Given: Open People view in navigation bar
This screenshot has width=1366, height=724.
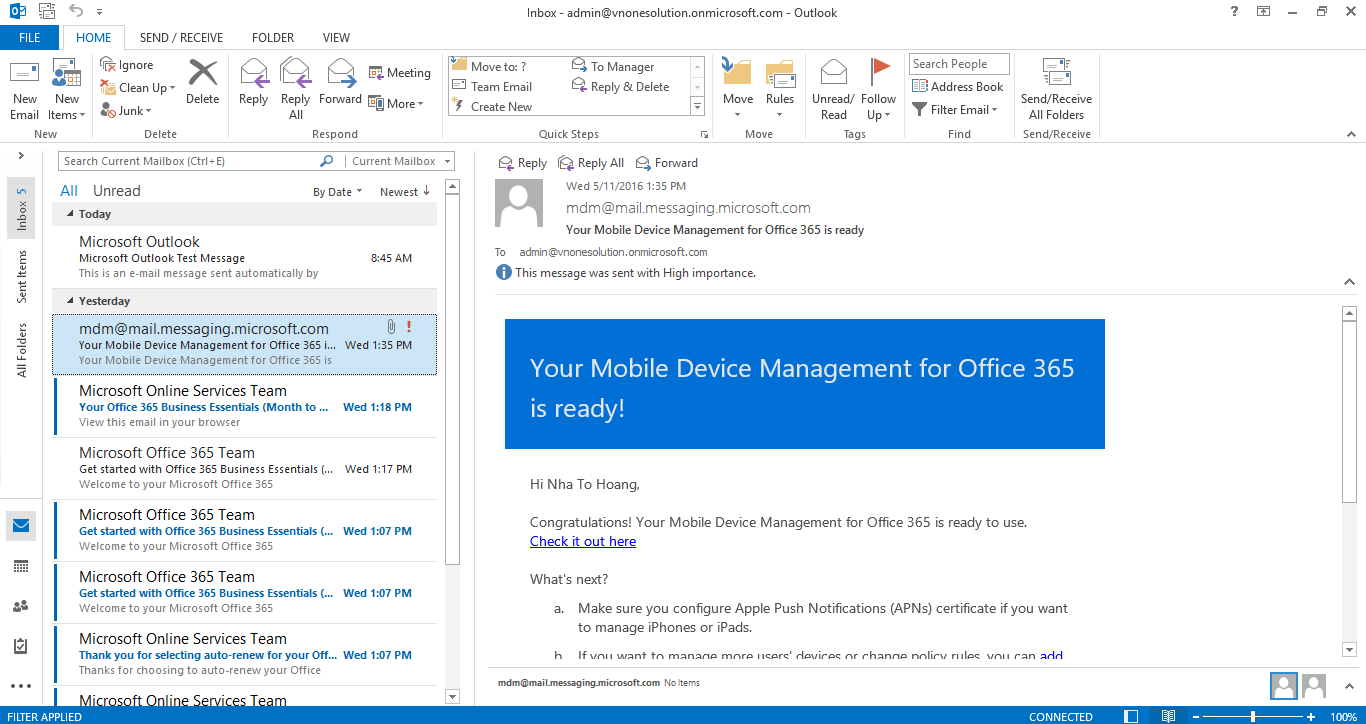Looking at the screenshot, I should (21, 606).
